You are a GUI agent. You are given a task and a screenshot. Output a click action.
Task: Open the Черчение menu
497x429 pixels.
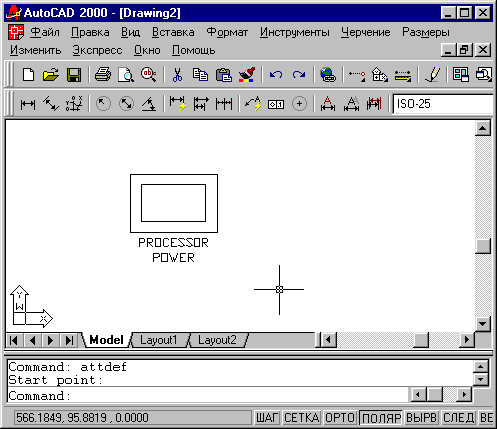(x=366, y=32)
